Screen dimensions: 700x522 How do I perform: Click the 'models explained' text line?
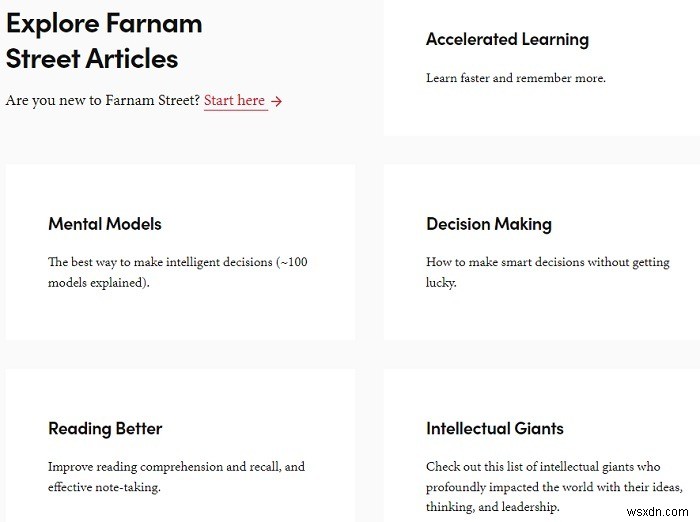click(x=98, y=283)
